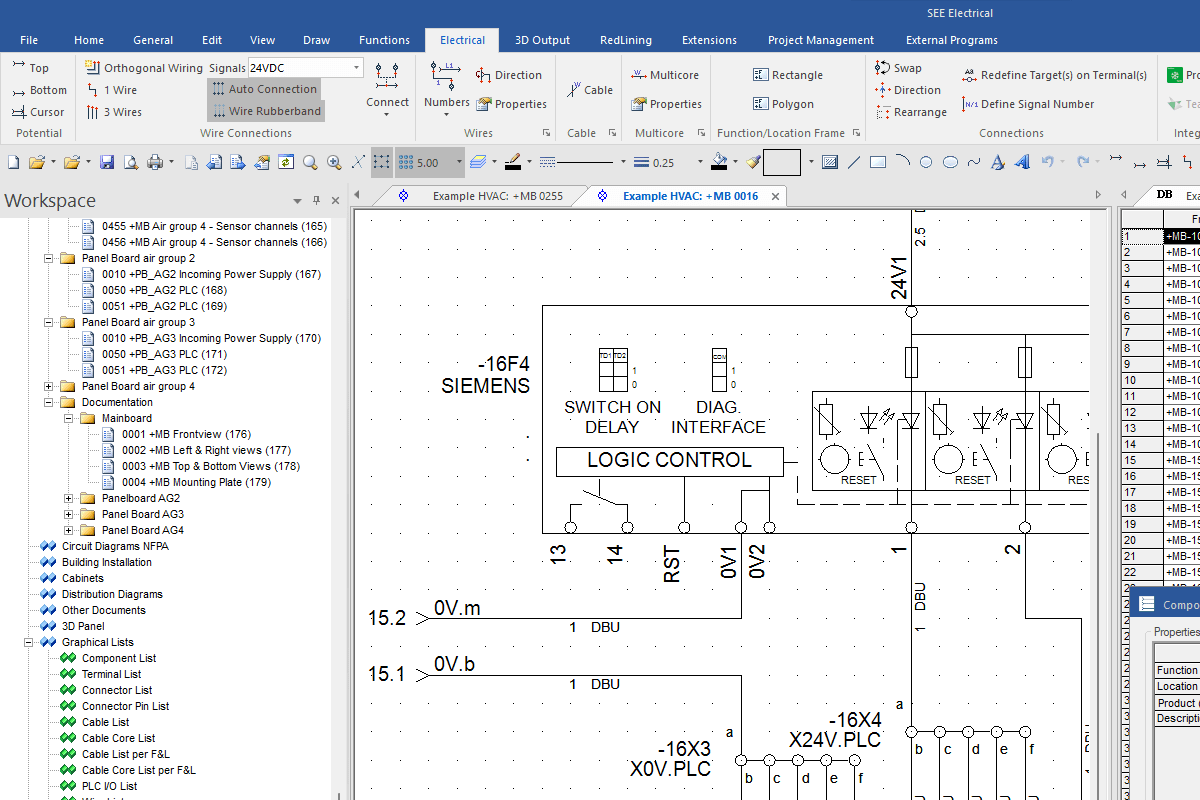Open the 24VDC signals dropdown
Viewport: 1200px width, 800px height.
coord(354,67)
